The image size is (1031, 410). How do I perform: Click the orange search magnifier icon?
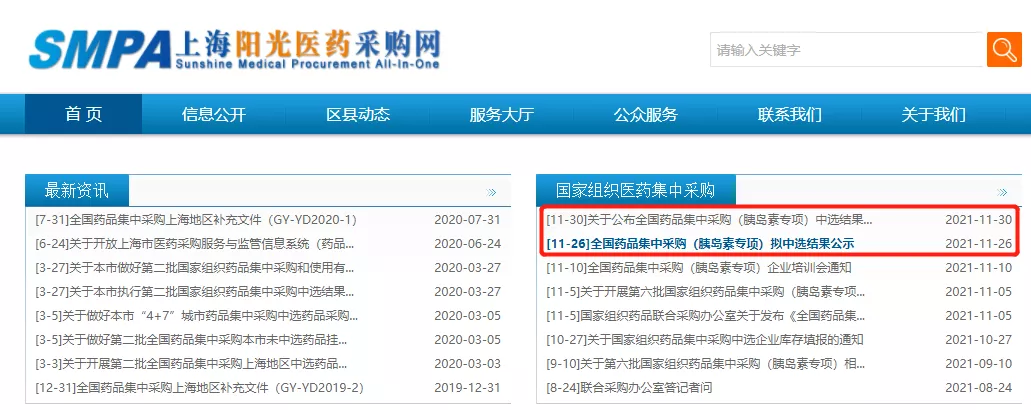(x=1004, y=49)
